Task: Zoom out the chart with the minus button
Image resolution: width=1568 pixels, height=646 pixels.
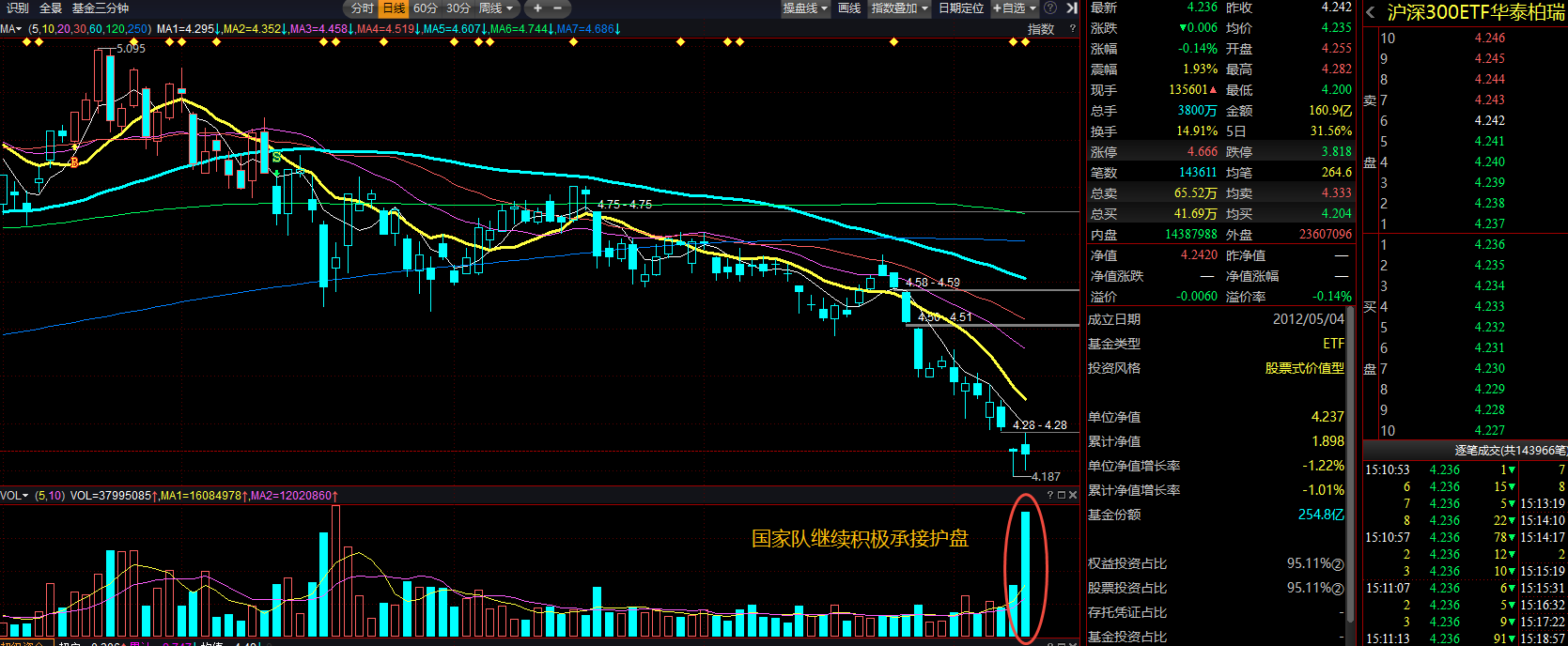Action: [557, 8]
